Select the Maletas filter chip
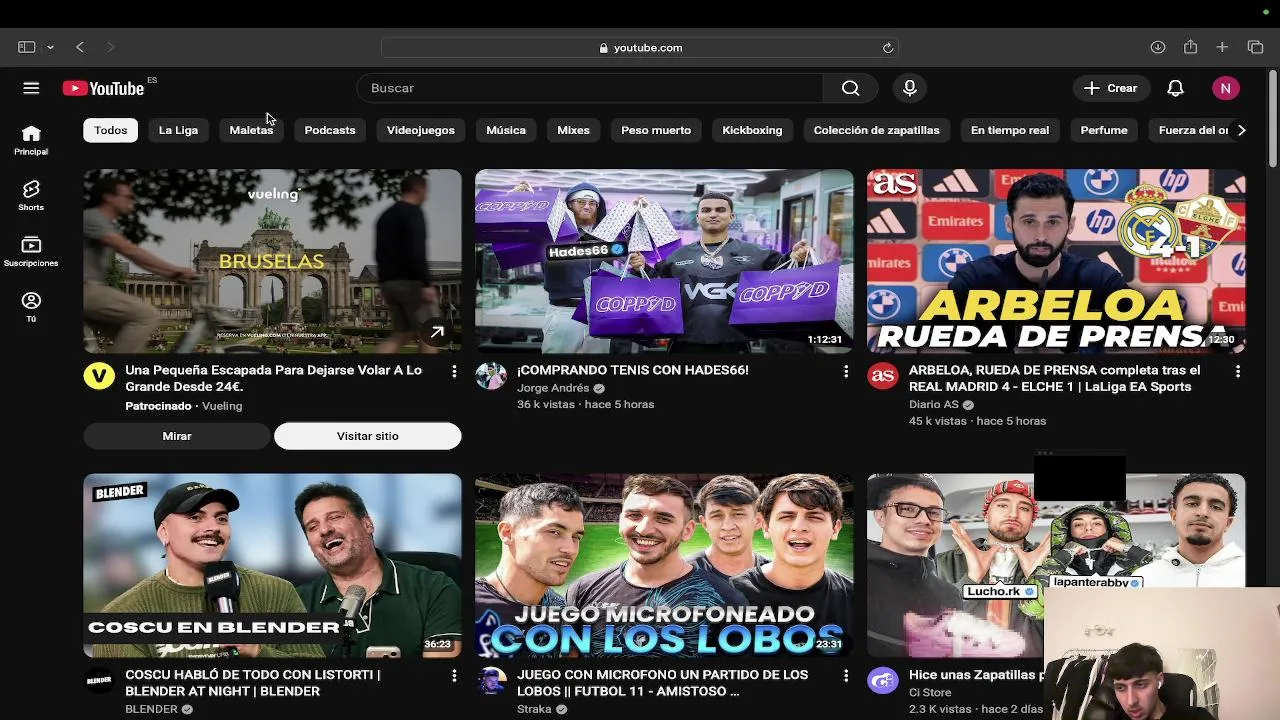Screen dimensions: 1280x720 coord(251,130)
